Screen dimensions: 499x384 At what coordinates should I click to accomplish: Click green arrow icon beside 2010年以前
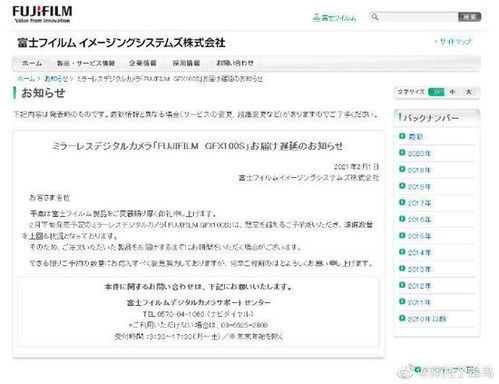pos(402,318)
